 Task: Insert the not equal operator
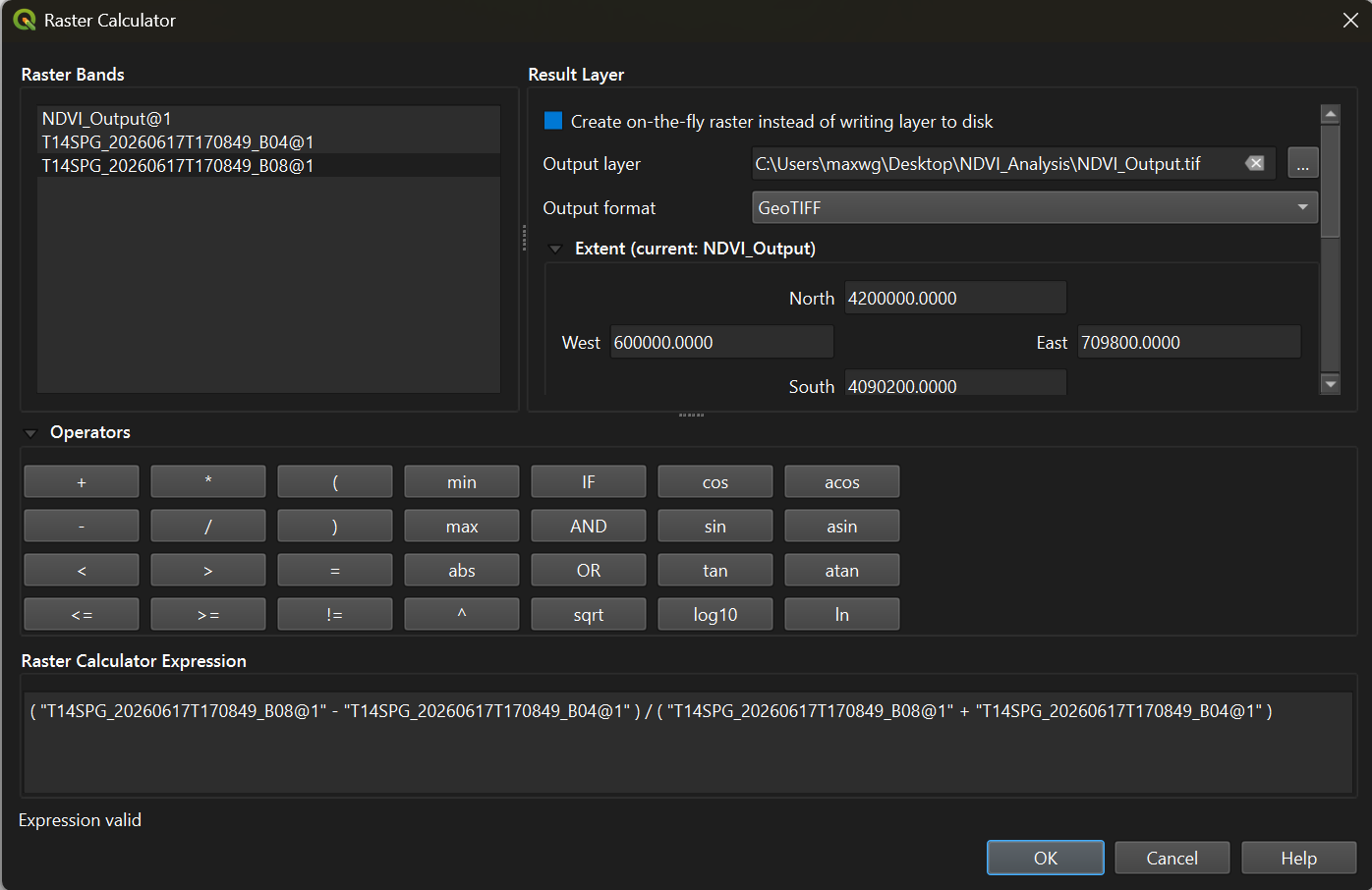click(335, 614)
